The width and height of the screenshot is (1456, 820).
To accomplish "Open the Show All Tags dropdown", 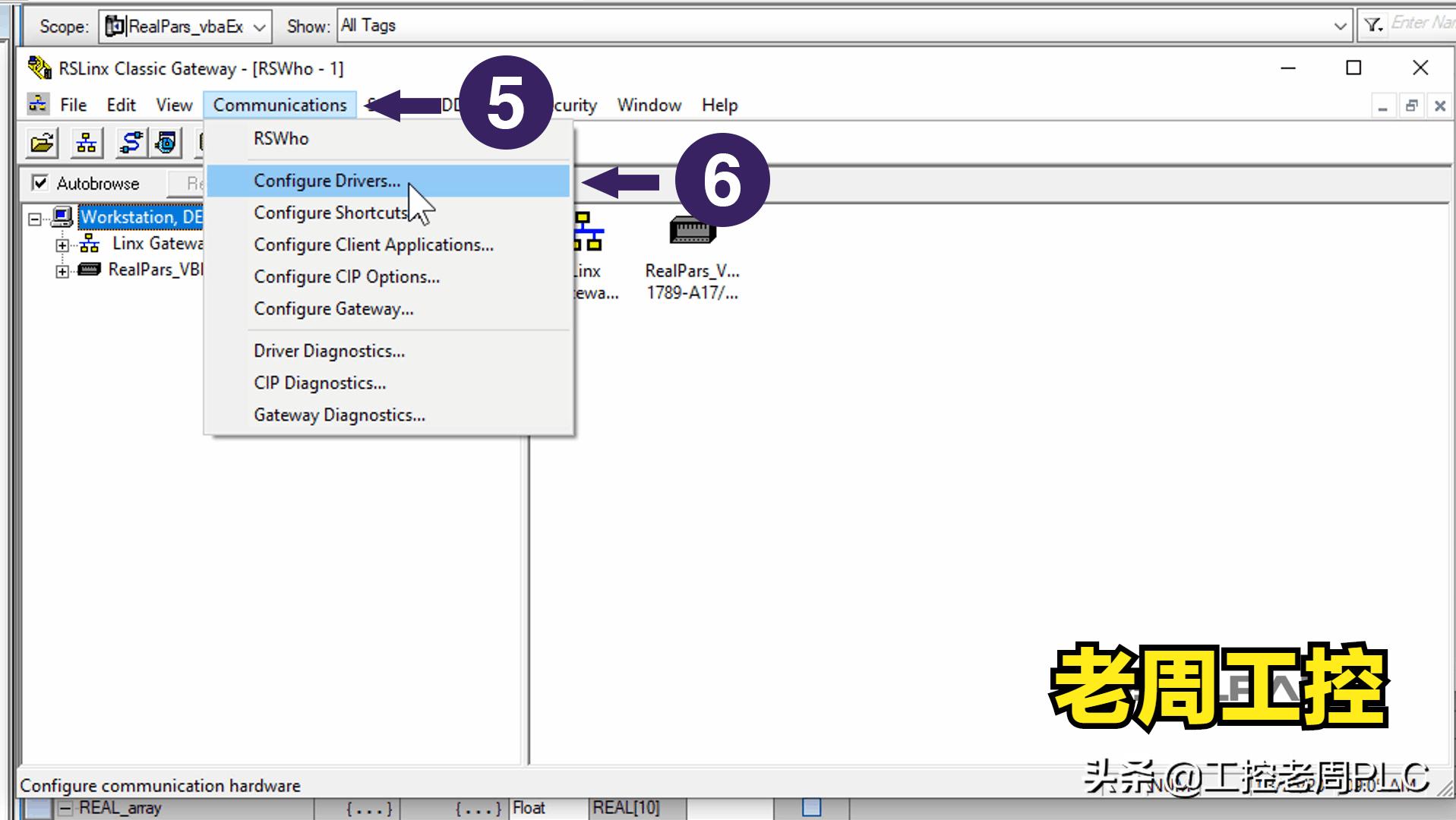I will tap(1340, 26).
